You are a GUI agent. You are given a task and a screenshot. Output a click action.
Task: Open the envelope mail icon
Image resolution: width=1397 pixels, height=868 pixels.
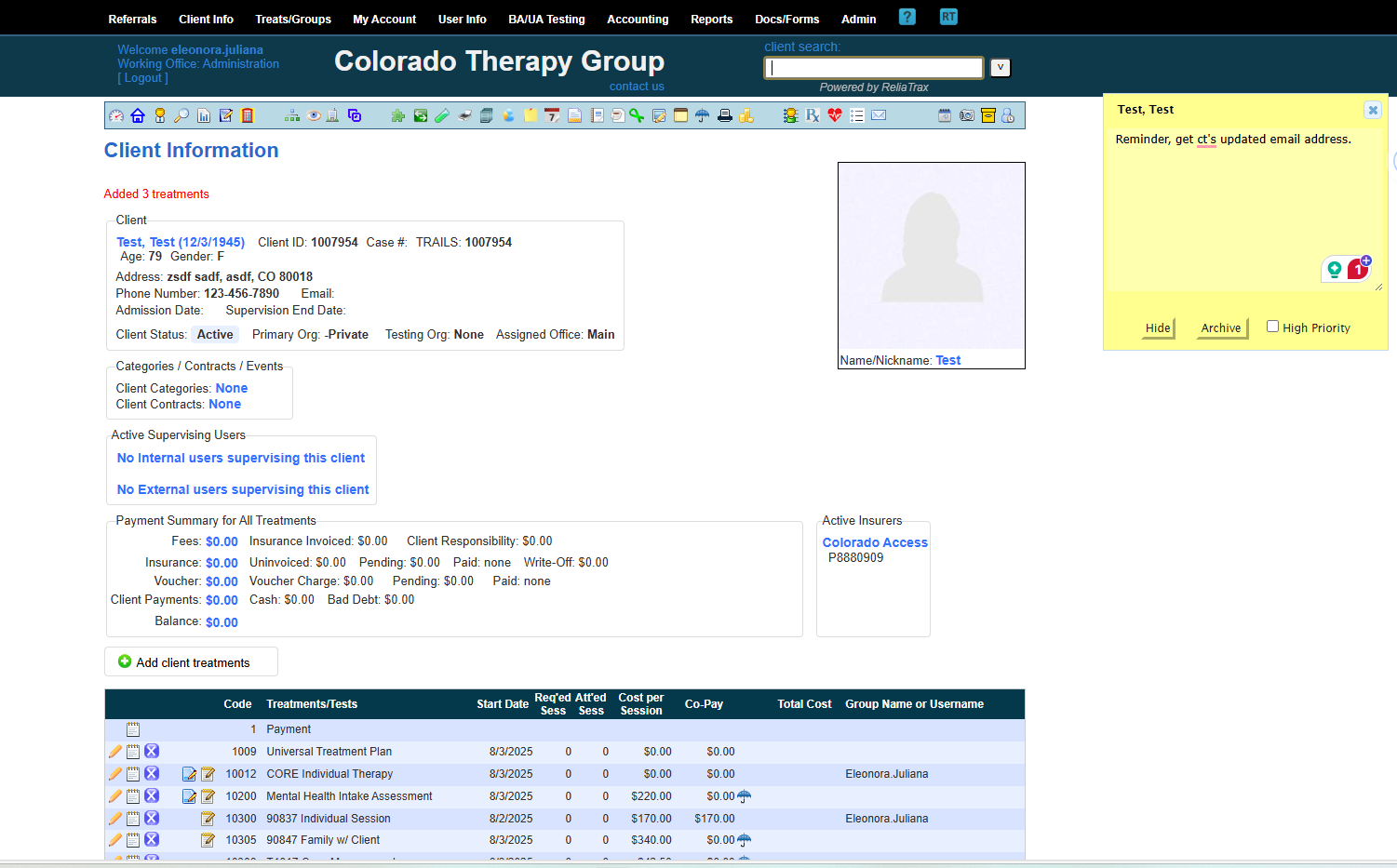click(879, 115)
